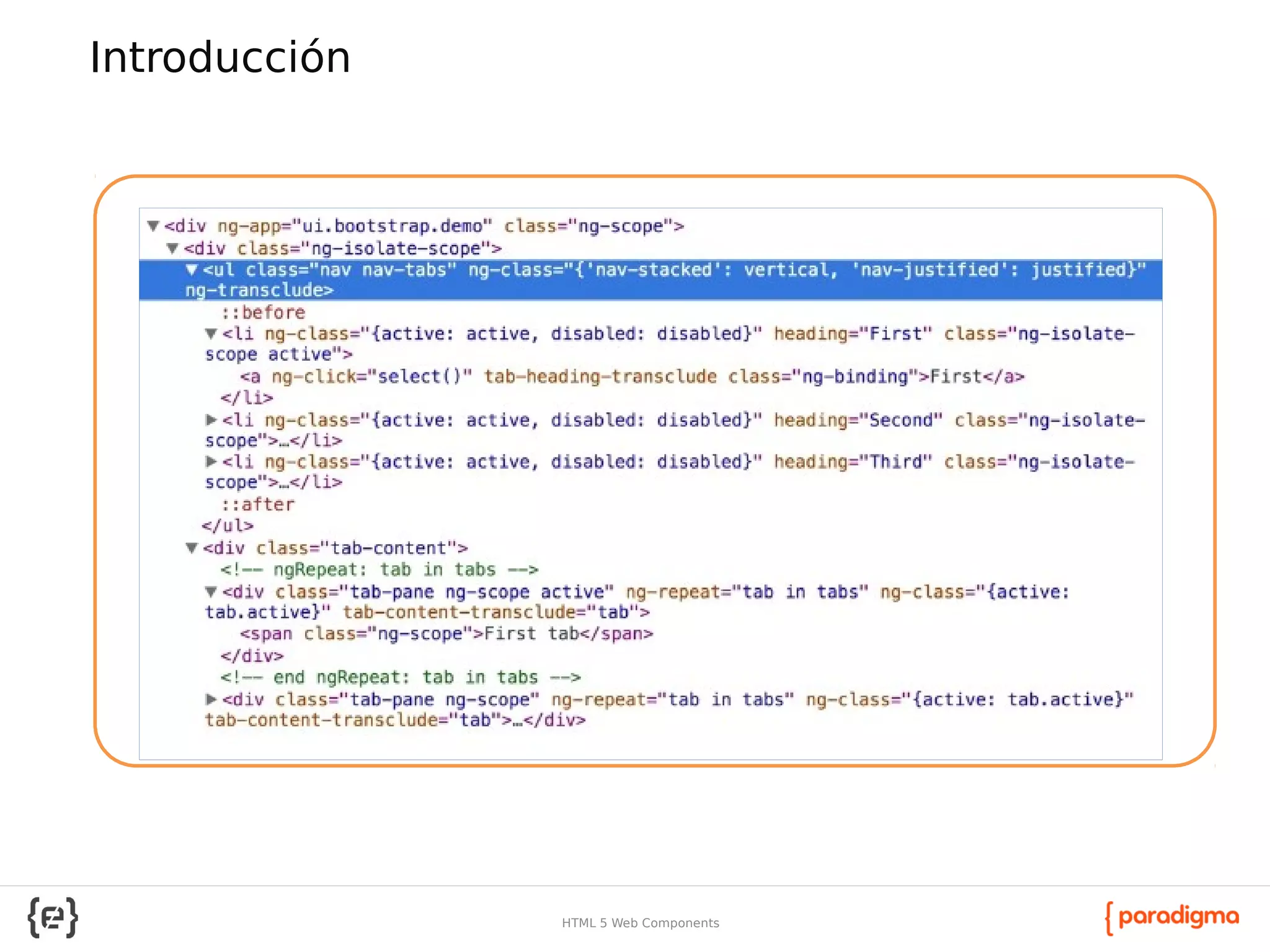Screen dimensions: 1270x952
Task: Click the Introducción slide title
Action: pos(220,57)
